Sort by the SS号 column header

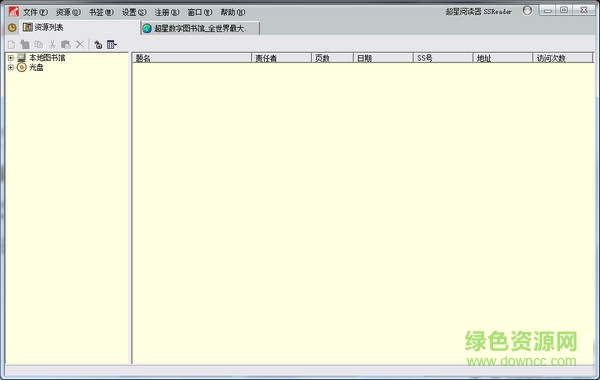(x=443, y=58)
